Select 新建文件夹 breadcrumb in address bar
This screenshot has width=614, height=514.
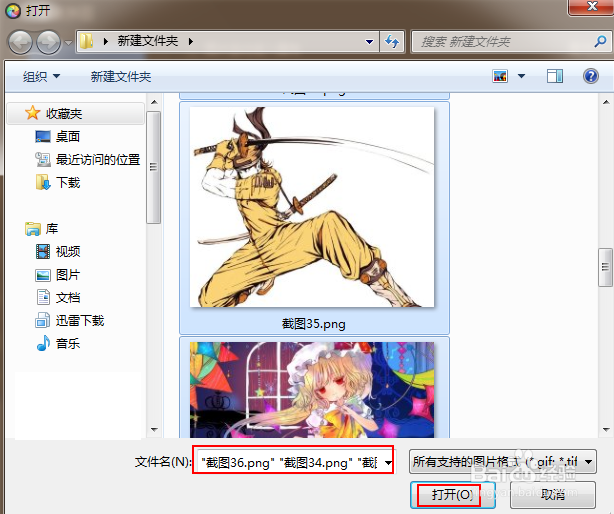(x=148, y=41)
